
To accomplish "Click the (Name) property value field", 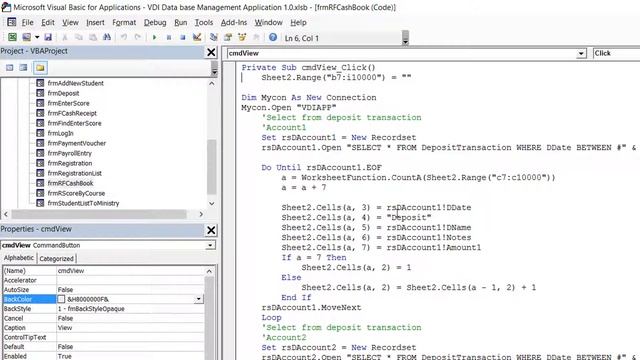I will tap(130, 271).
